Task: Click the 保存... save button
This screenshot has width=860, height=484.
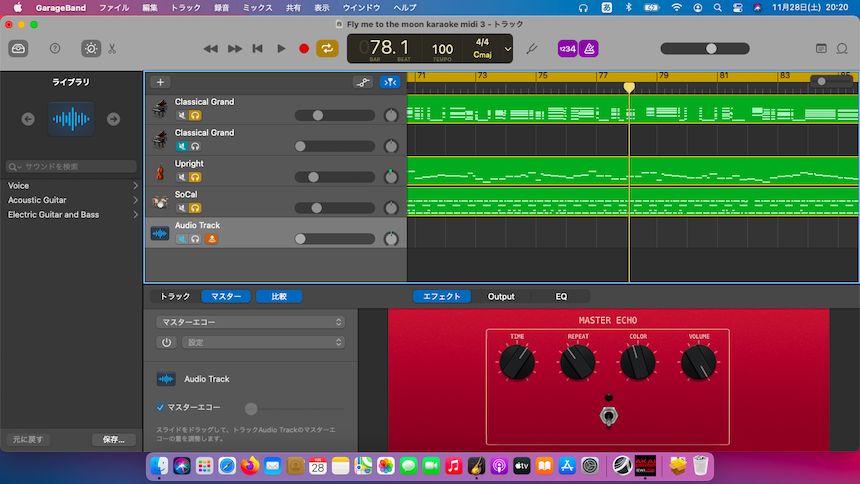Action: (114, 440)
